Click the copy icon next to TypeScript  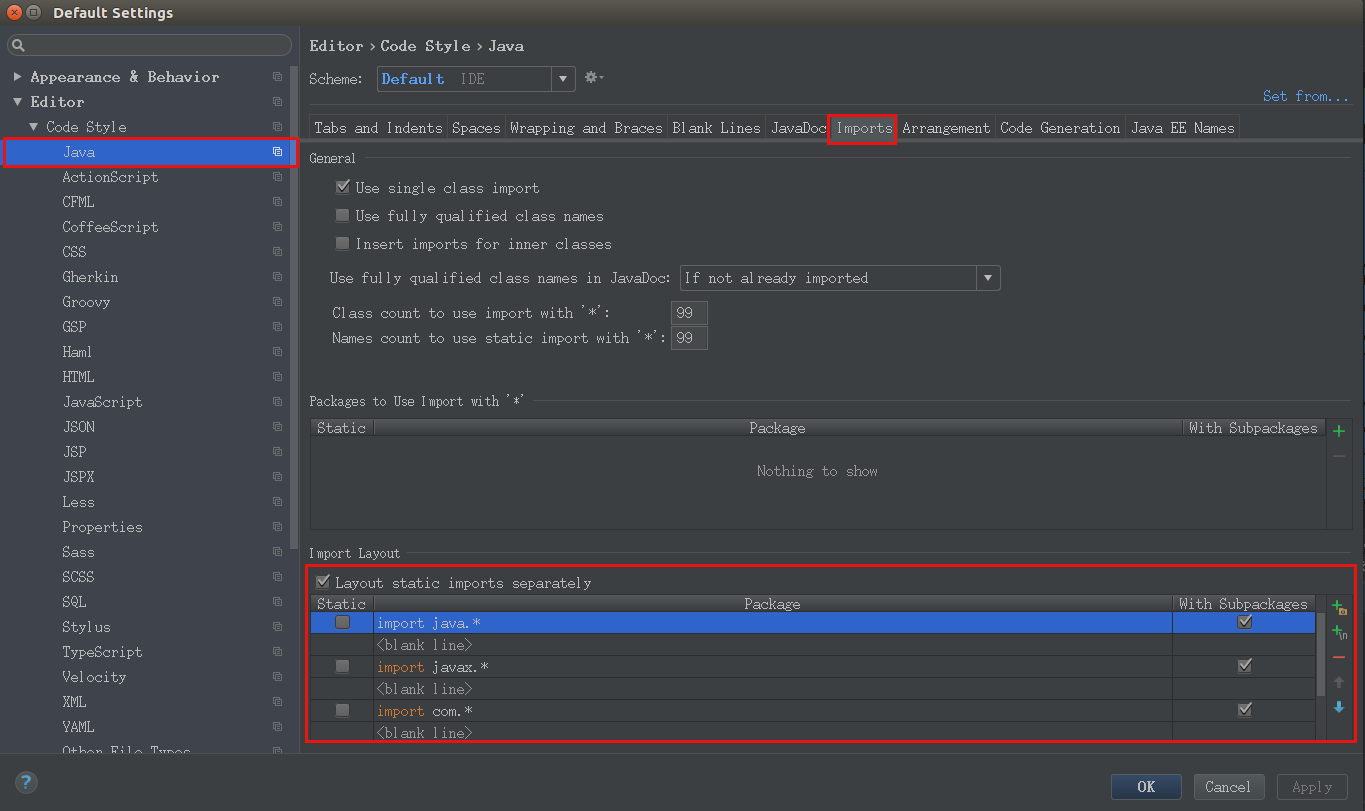pos(277,652)
